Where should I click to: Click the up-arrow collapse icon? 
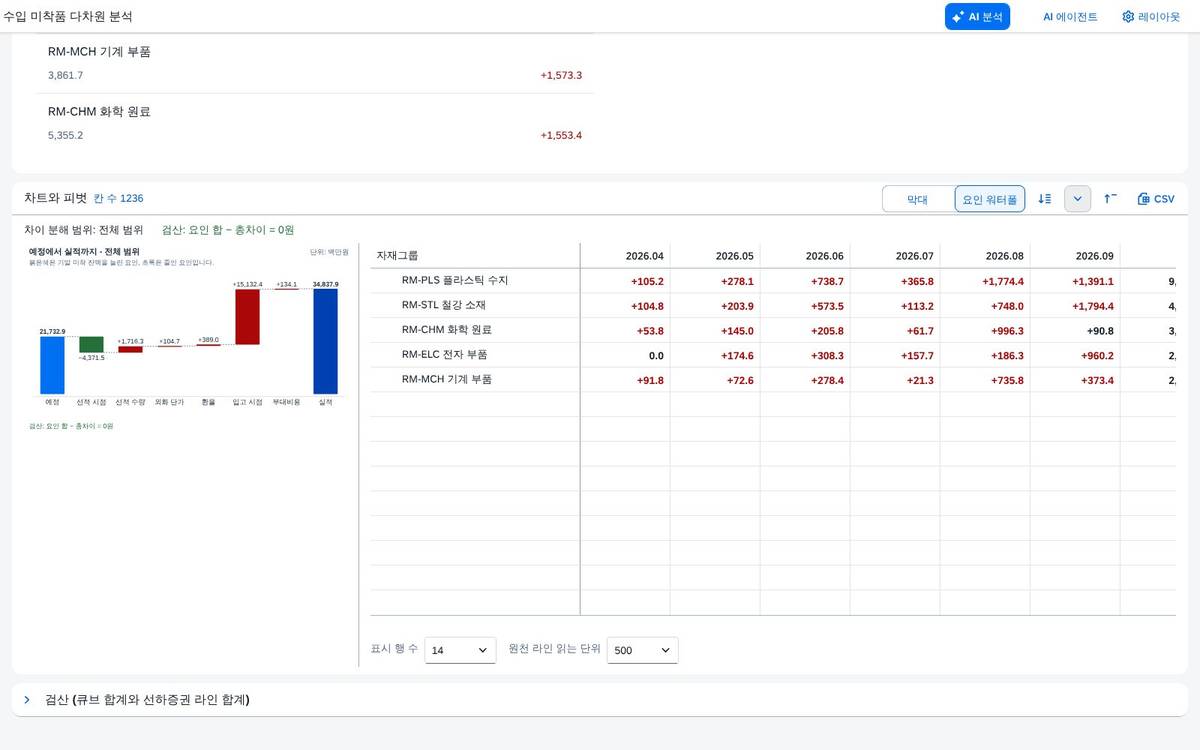[x=1110, y=199]
